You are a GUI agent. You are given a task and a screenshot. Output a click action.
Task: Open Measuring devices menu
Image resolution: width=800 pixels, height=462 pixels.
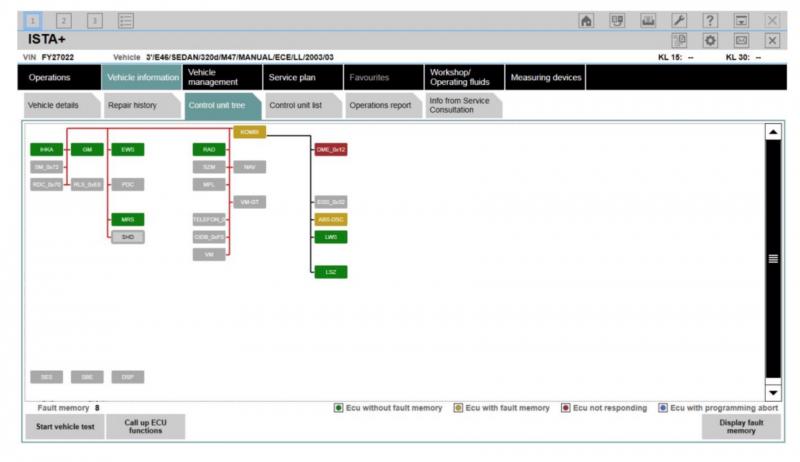coord(545,78)
